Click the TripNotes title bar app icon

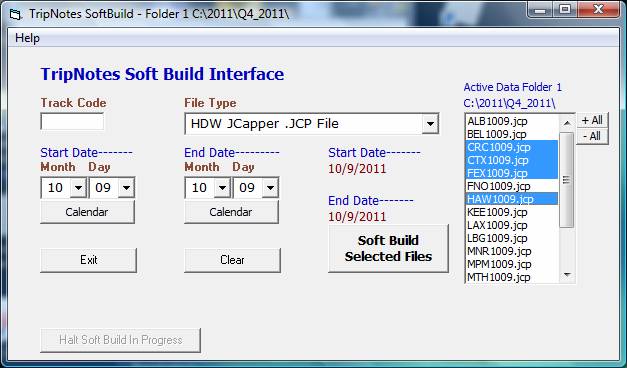[x=15, y=14]
